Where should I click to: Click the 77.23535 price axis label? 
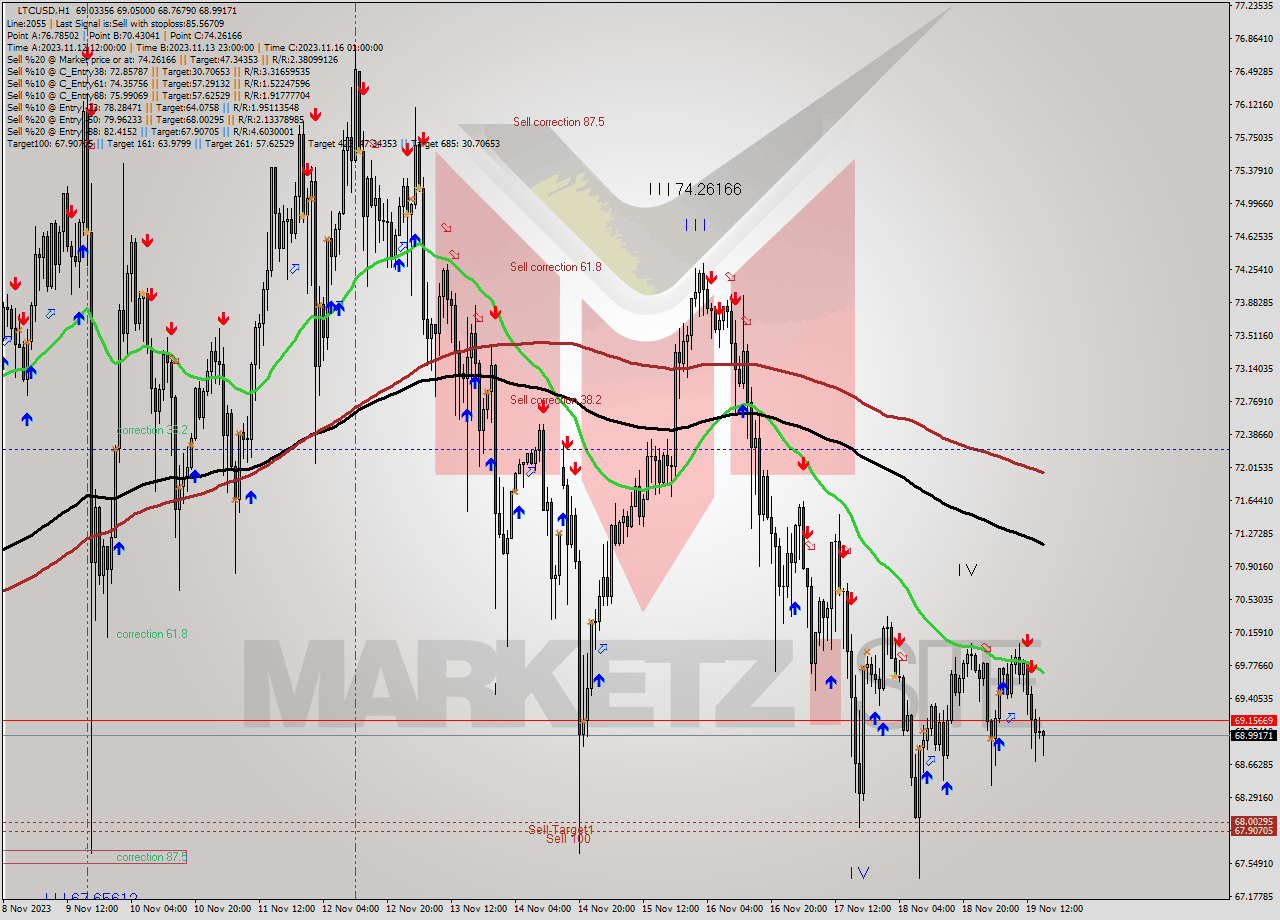tap(1253, 6)
